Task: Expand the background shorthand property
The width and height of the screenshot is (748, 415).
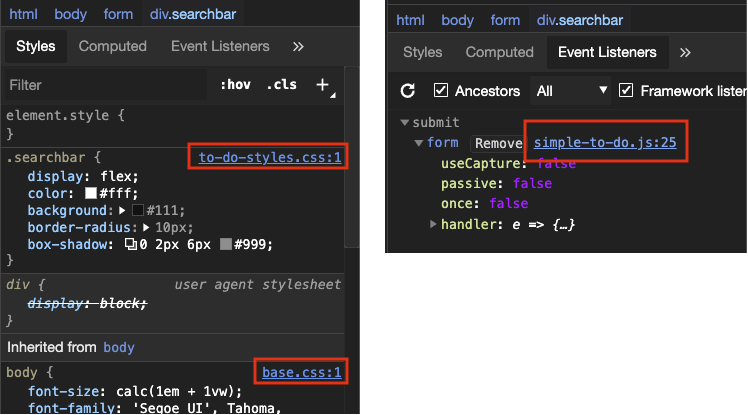Action: [x=122, y=210]
